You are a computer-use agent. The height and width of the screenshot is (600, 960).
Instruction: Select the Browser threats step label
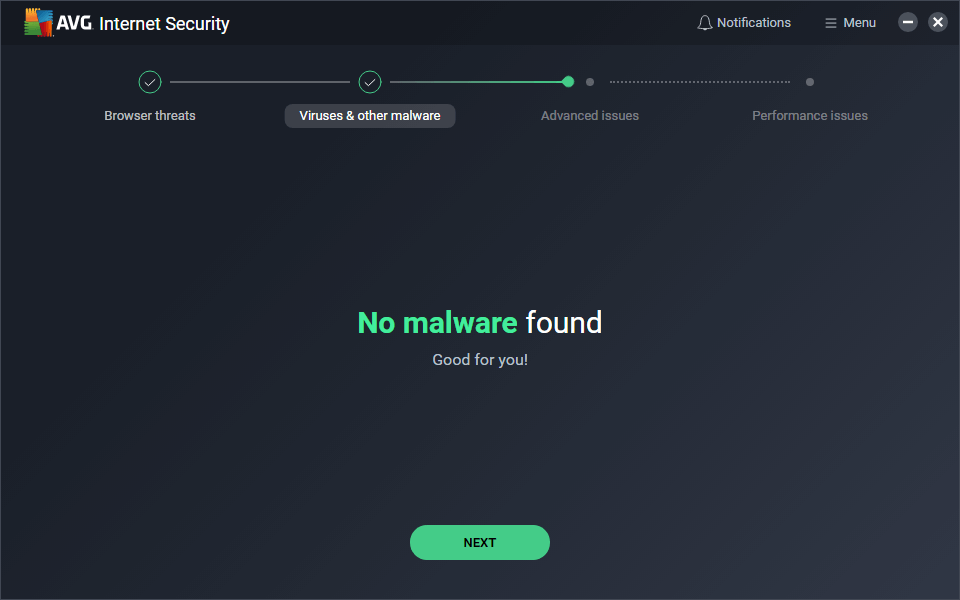[150, 116]
